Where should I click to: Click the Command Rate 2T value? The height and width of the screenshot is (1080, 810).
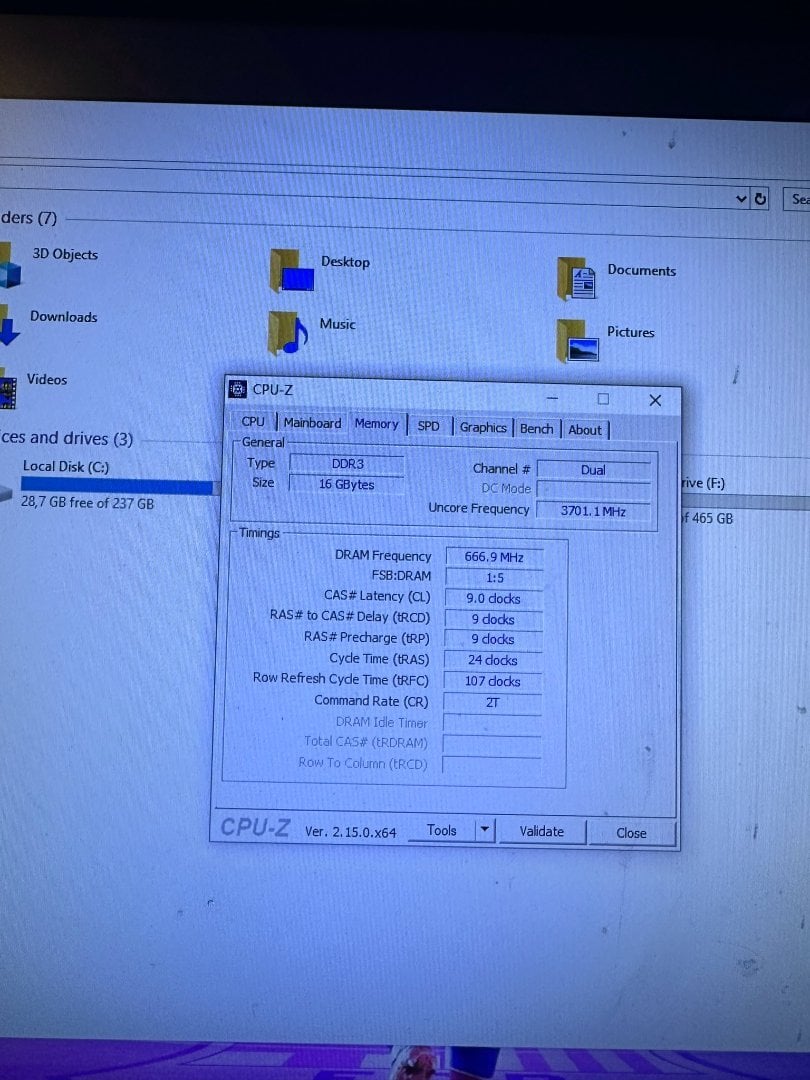(492, 703)
